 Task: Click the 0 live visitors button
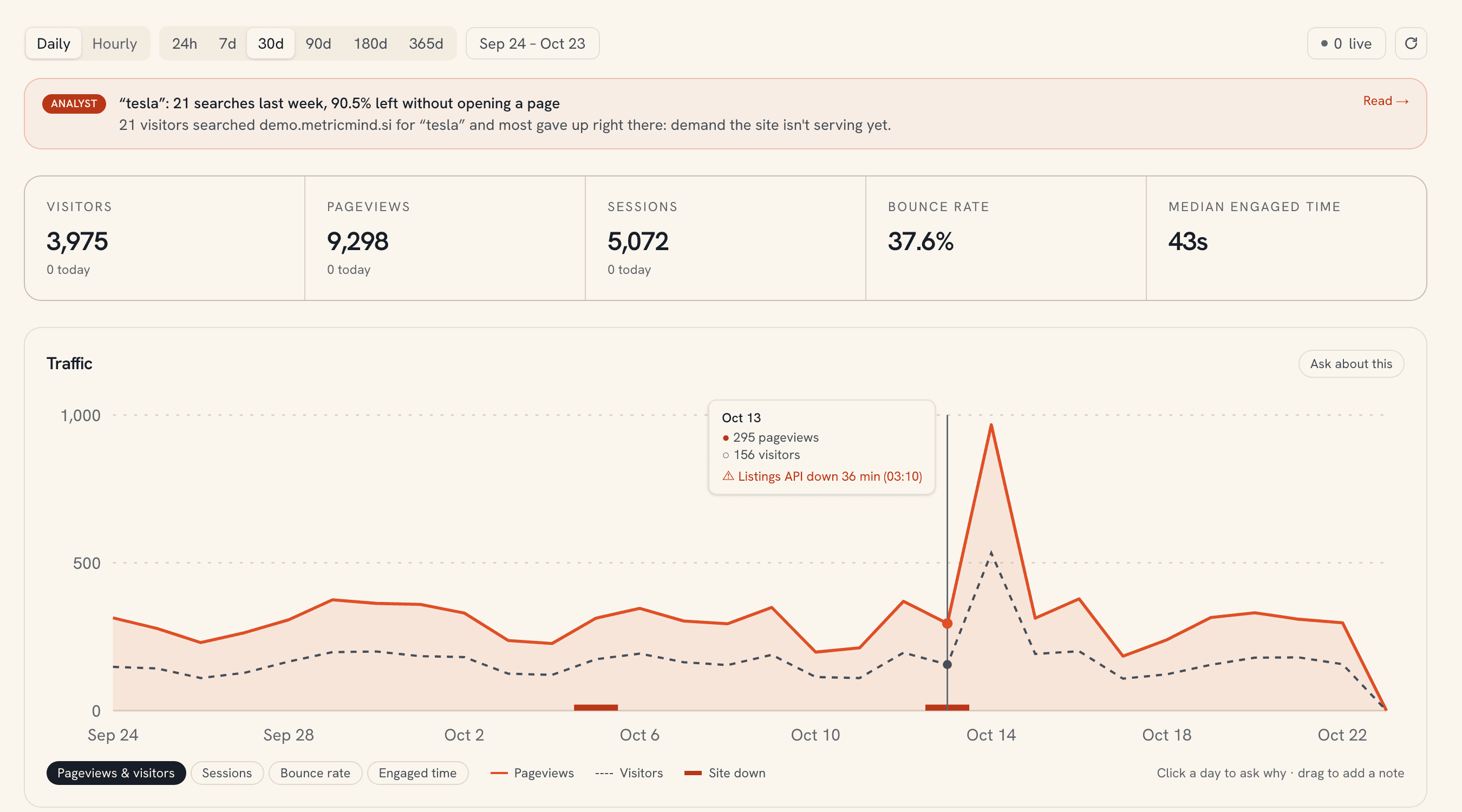click(x=1346, y=43)
